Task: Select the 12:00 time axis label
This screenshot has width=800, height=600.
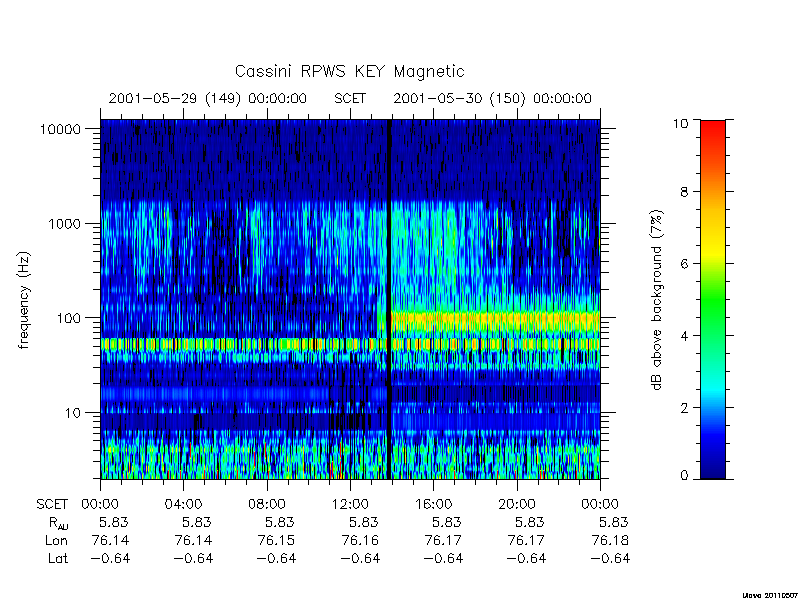Action: (350, 505)
